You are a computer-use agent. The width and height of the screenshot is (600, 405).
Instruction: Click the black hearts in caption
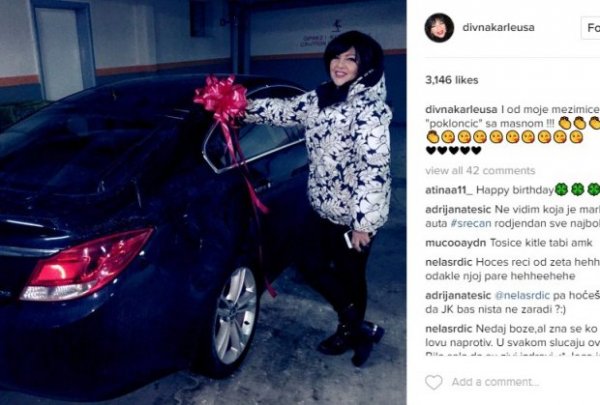[x=453, y=150]
